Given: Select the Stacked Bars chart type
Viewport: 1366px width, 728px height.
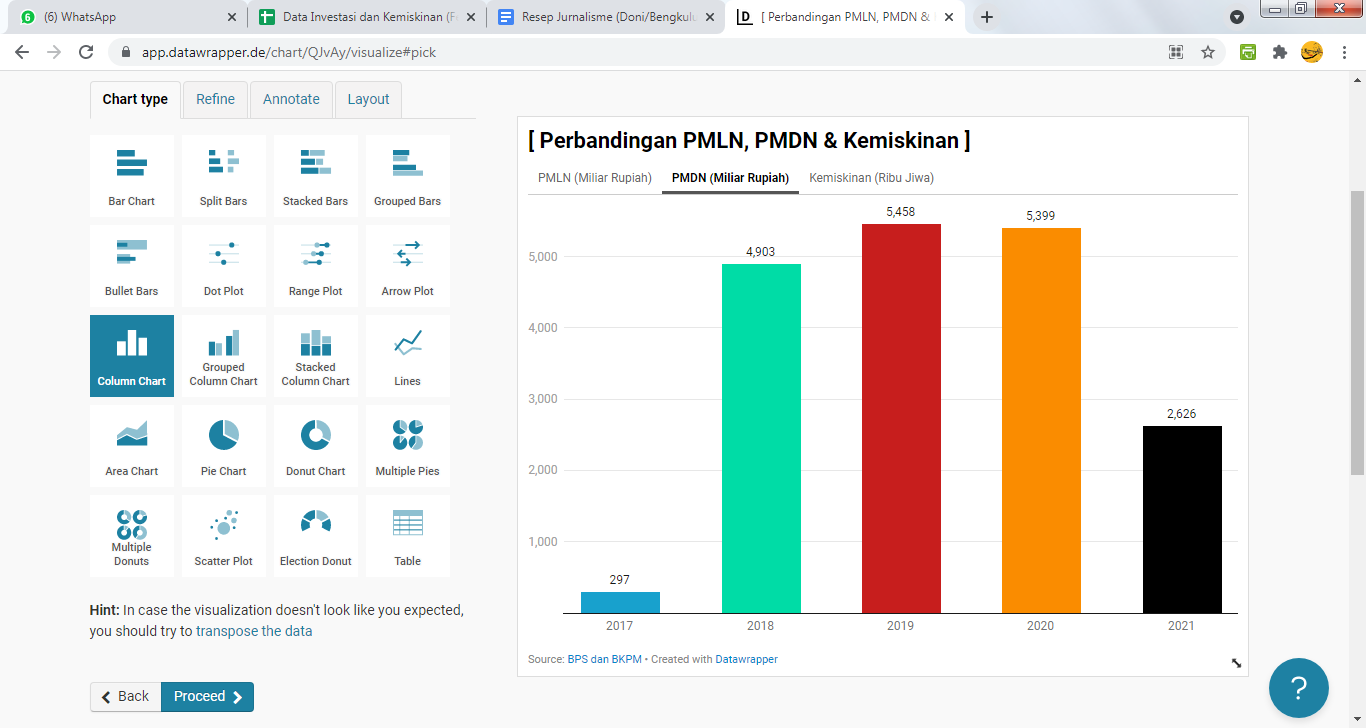Looking at the screenshot, I should coord(315,176).
